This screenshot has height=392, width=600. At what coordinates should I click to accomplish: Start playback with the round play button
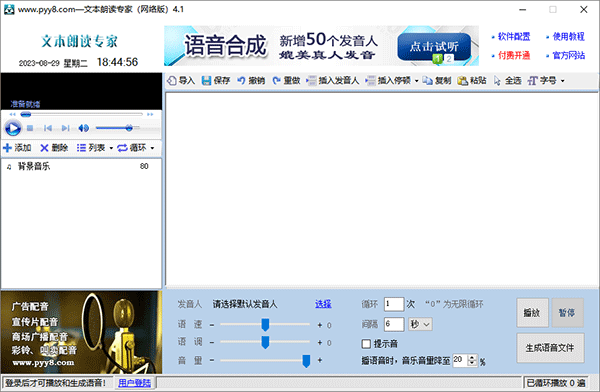[x=13, y=128]
